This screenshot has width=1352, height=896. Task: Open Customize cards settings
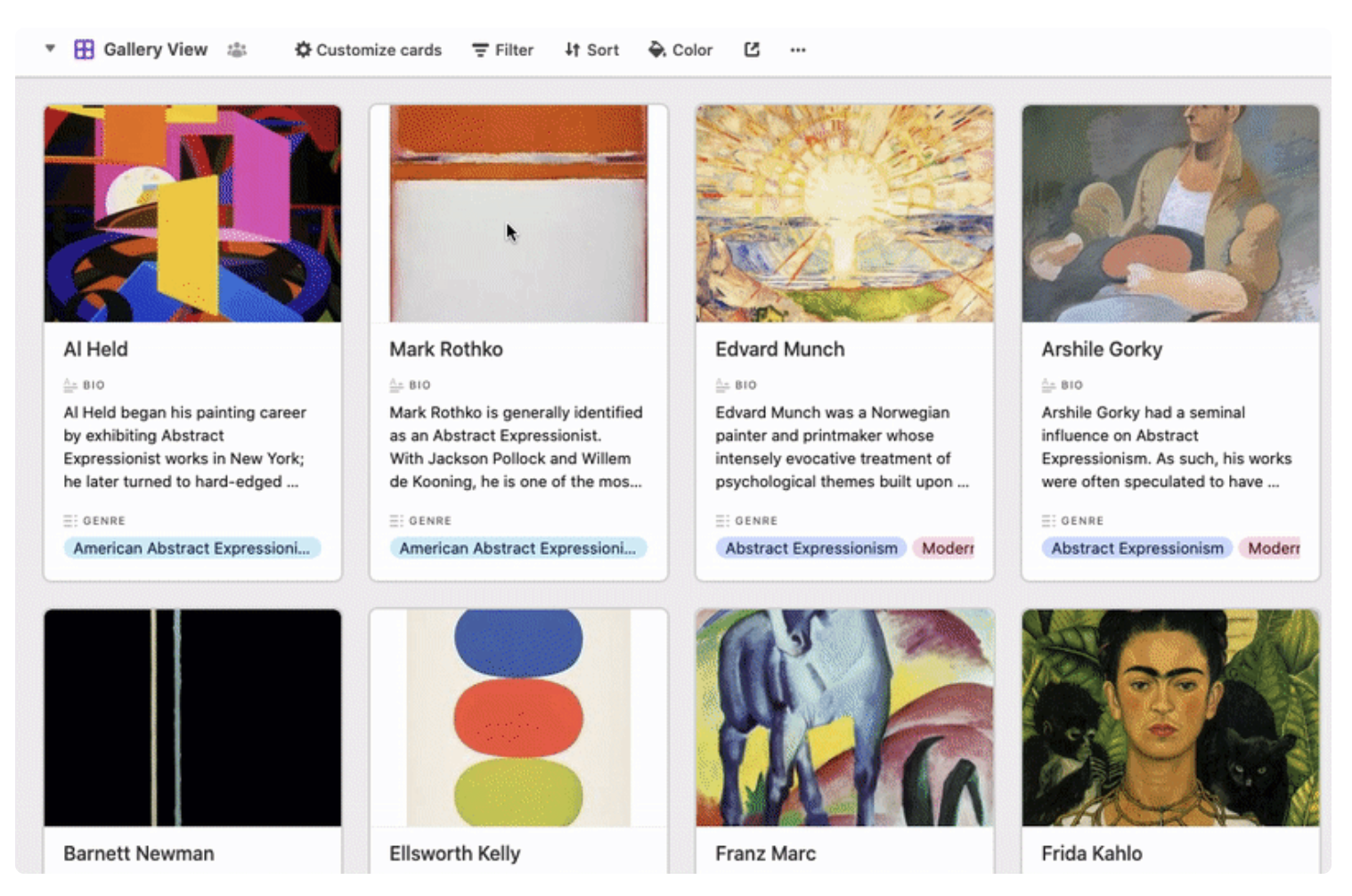coord(379,51)
